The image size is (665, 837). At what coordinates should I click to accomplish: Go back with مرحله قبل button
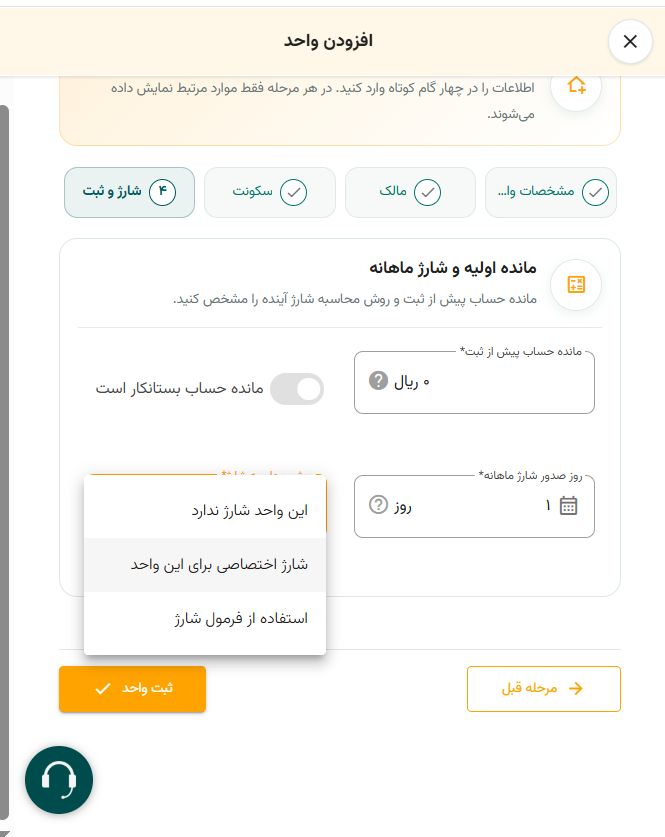tap(544, 689)
